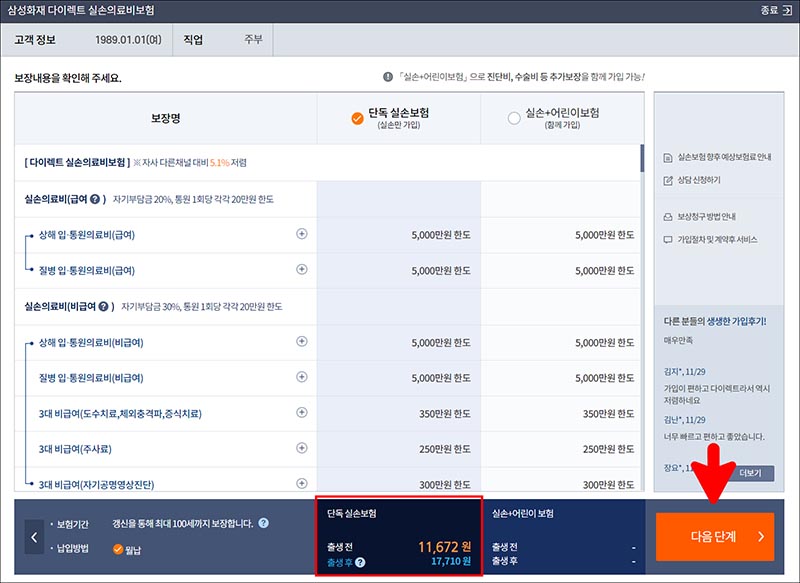
Task: Click chat icon beside 가입절차 서비스
Action: [667, 240]
